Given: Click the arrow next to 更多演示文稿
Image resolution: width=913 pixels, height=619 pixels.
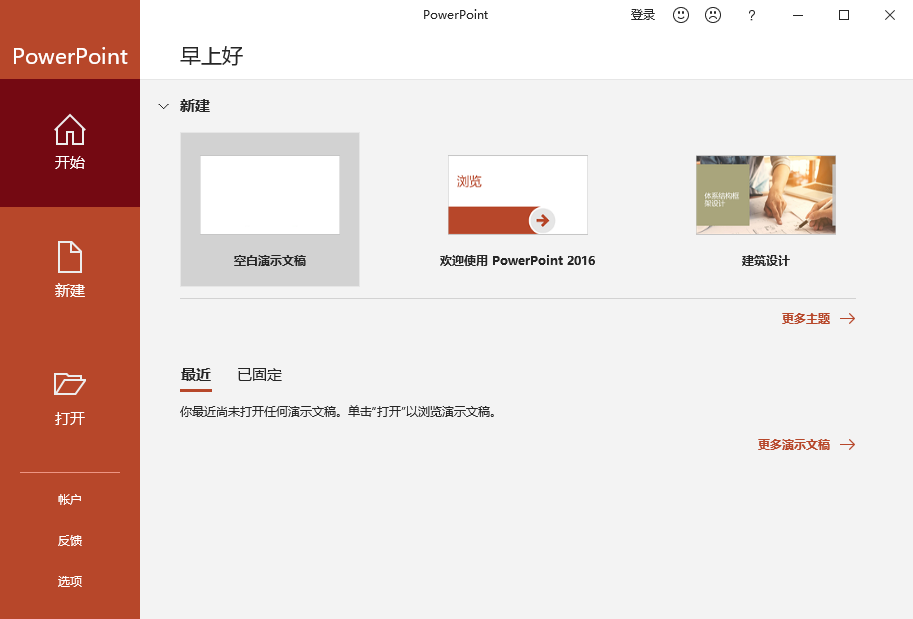Looking at the screenshot, I should click(x=848, y=445).
